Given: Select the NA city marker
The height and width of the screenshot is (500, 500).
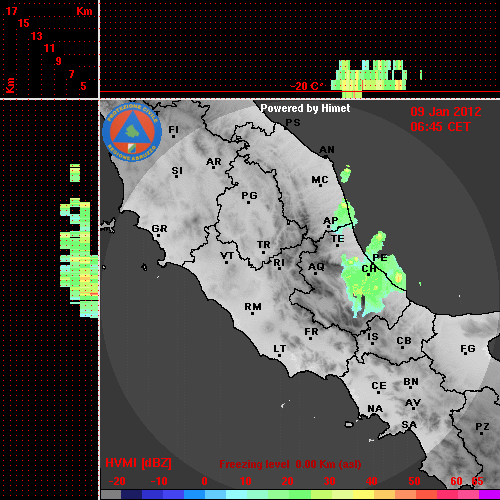Looking at the screenshot, I should pos(375,409).
